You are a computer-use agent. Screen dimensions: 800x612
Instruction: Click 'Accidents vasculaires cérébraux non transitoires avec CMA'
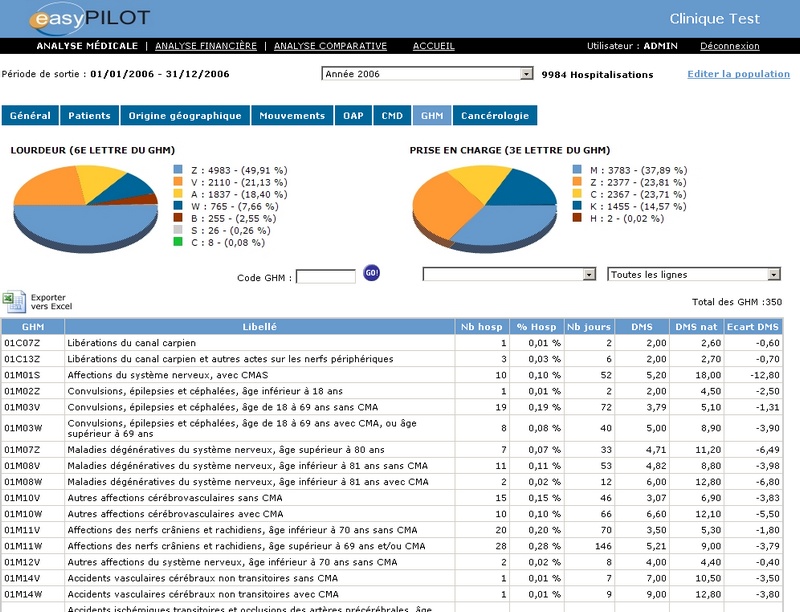pyautogui.click(x=203, y=594)
